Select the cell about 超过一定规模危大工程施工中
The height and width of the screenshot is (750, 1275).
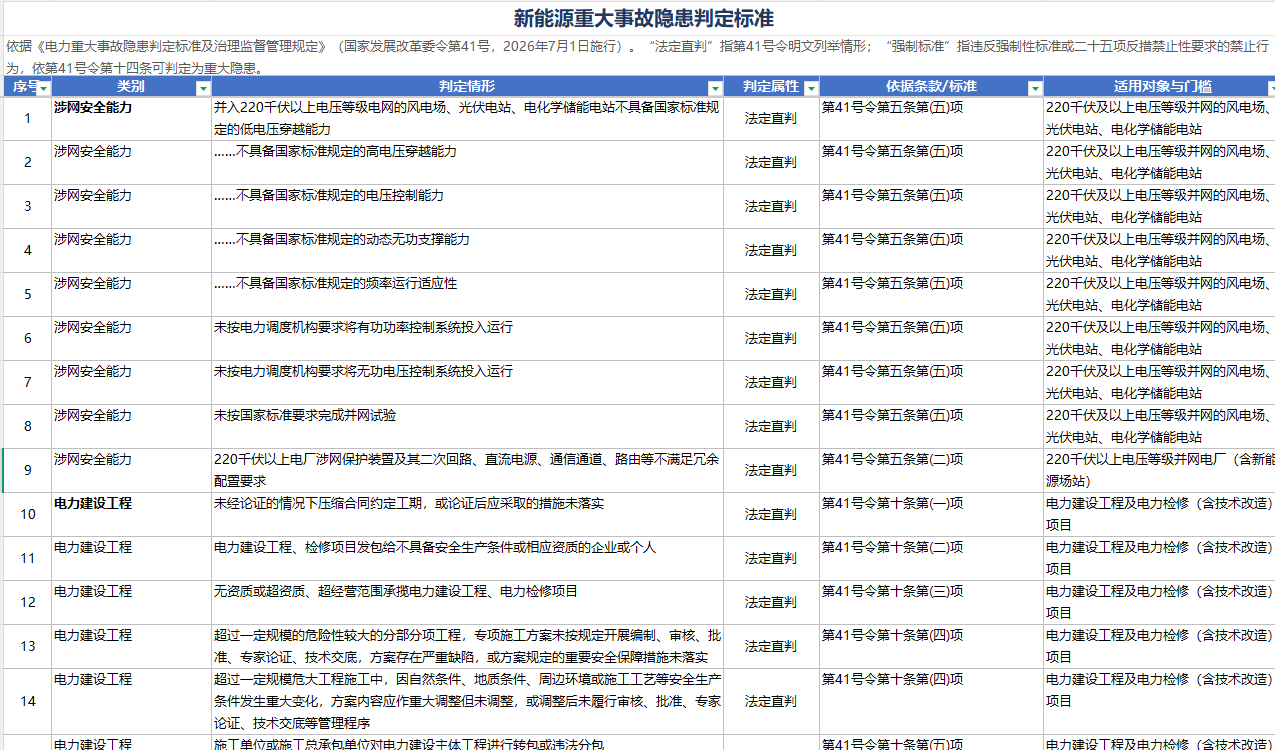point(467,702)
